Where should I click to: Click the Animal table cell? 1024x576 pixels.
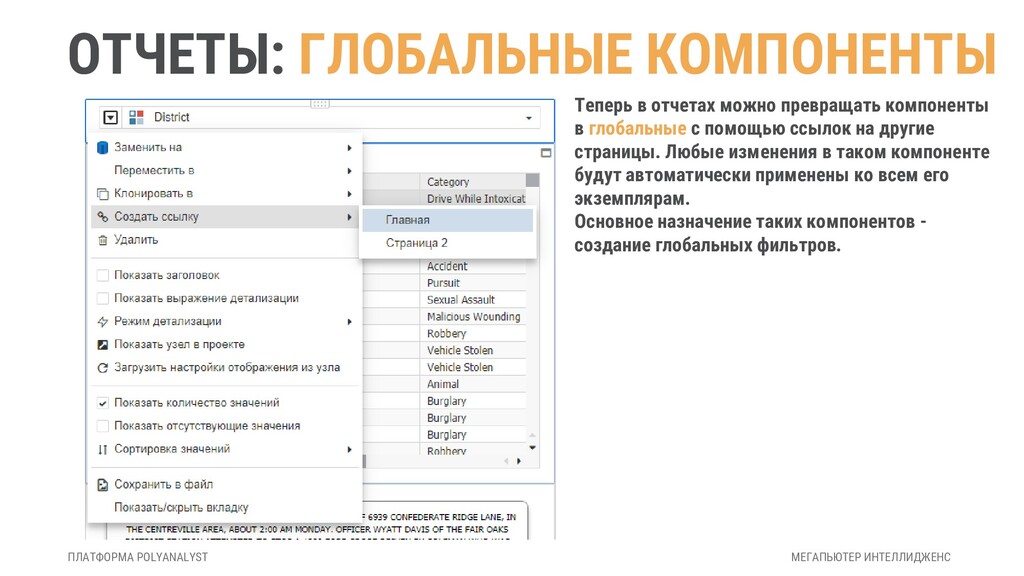(473, 385)
